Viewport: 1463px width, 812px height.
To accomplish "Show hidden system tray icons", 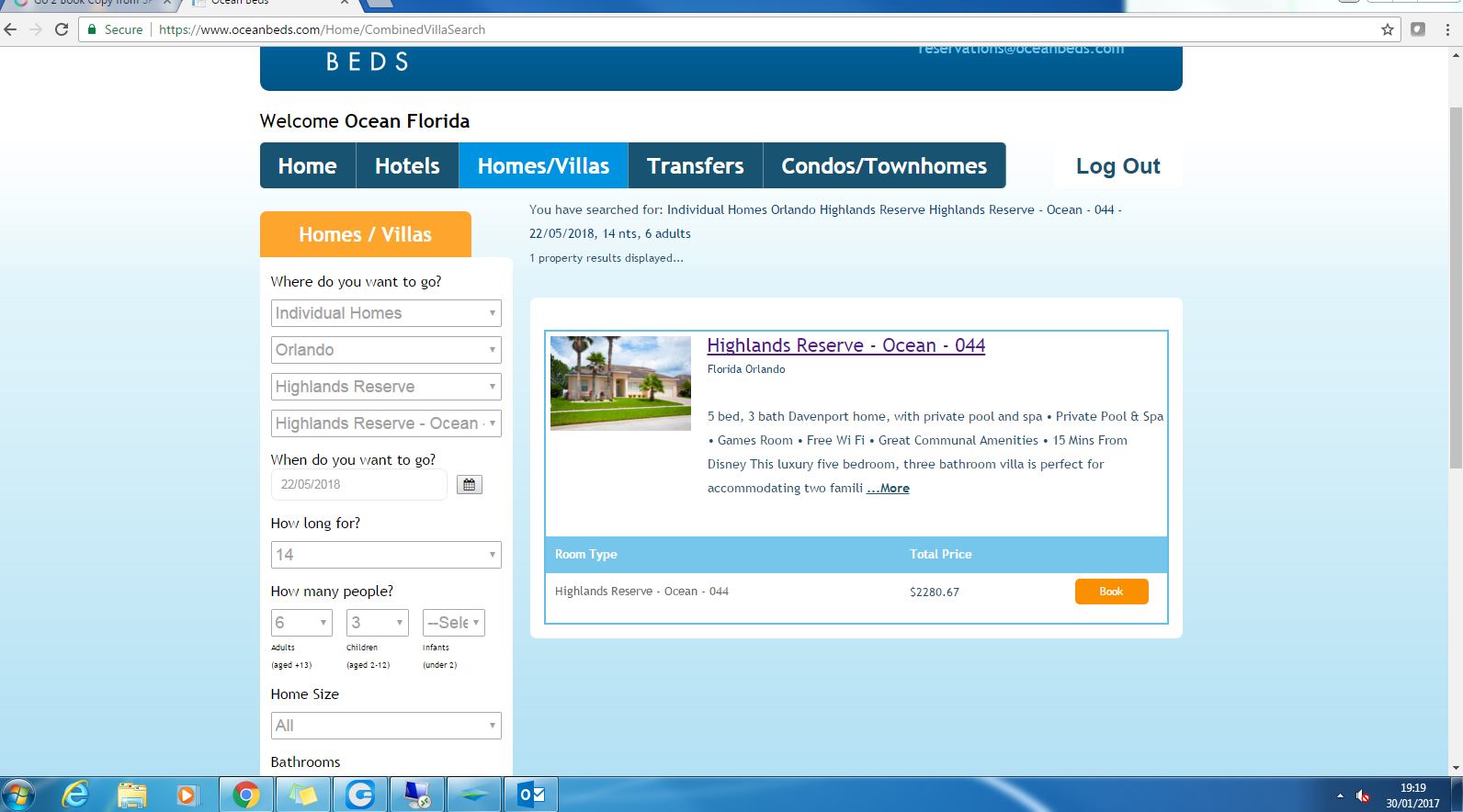I will (x=1340, y=795).
